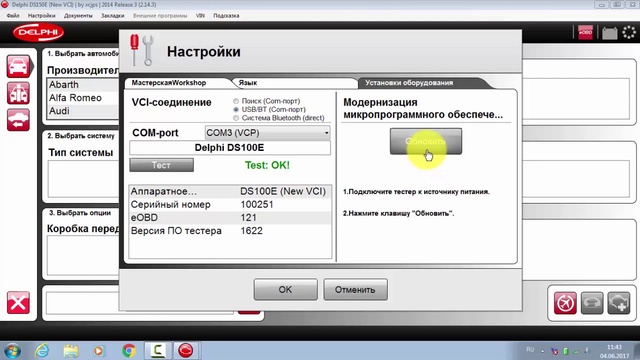Viewport: 640px width, 360px height.
Task: Click the Аппаратное... DS100E (New VCI) row
Action: click(230, 191)
